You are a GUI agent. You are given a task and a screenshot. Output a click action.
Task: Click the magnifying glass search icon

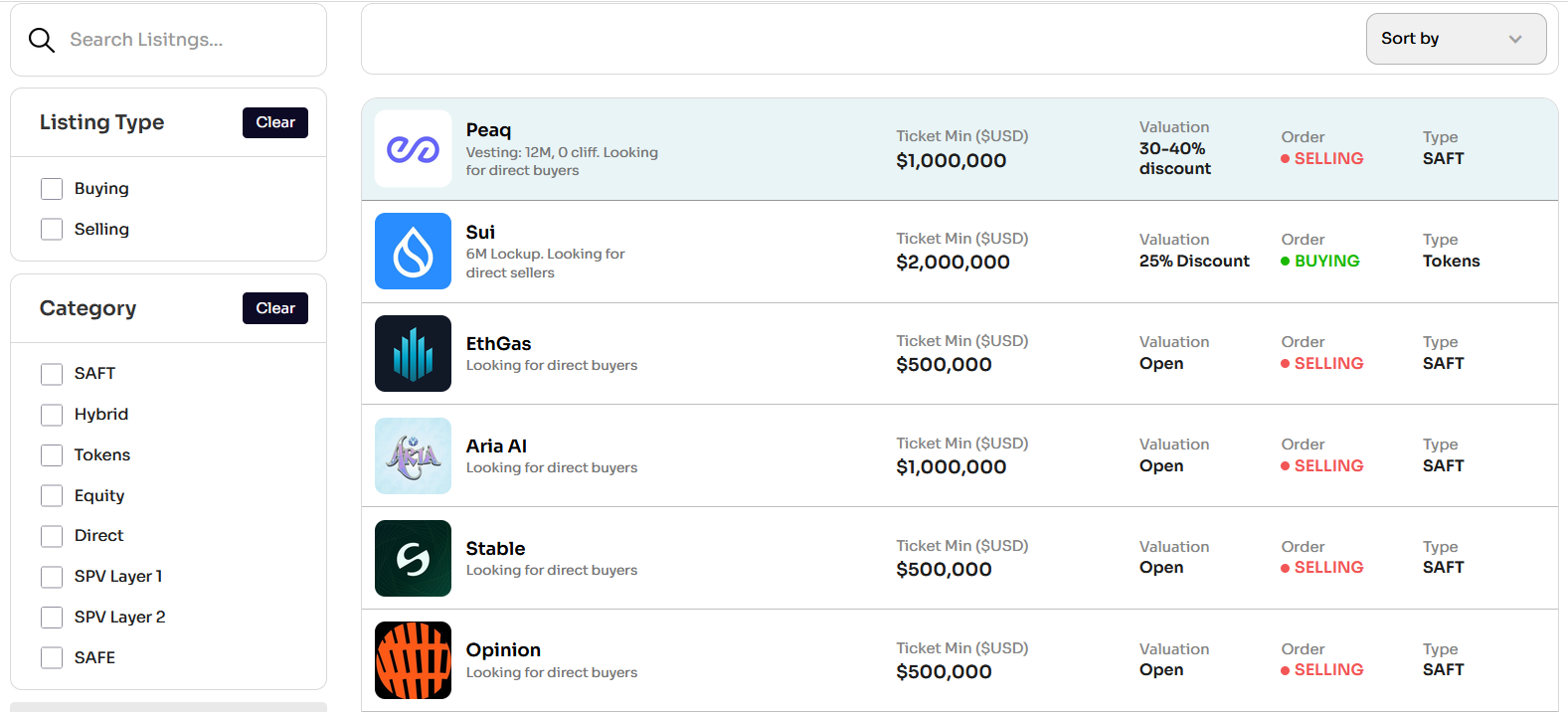(42, 40)
